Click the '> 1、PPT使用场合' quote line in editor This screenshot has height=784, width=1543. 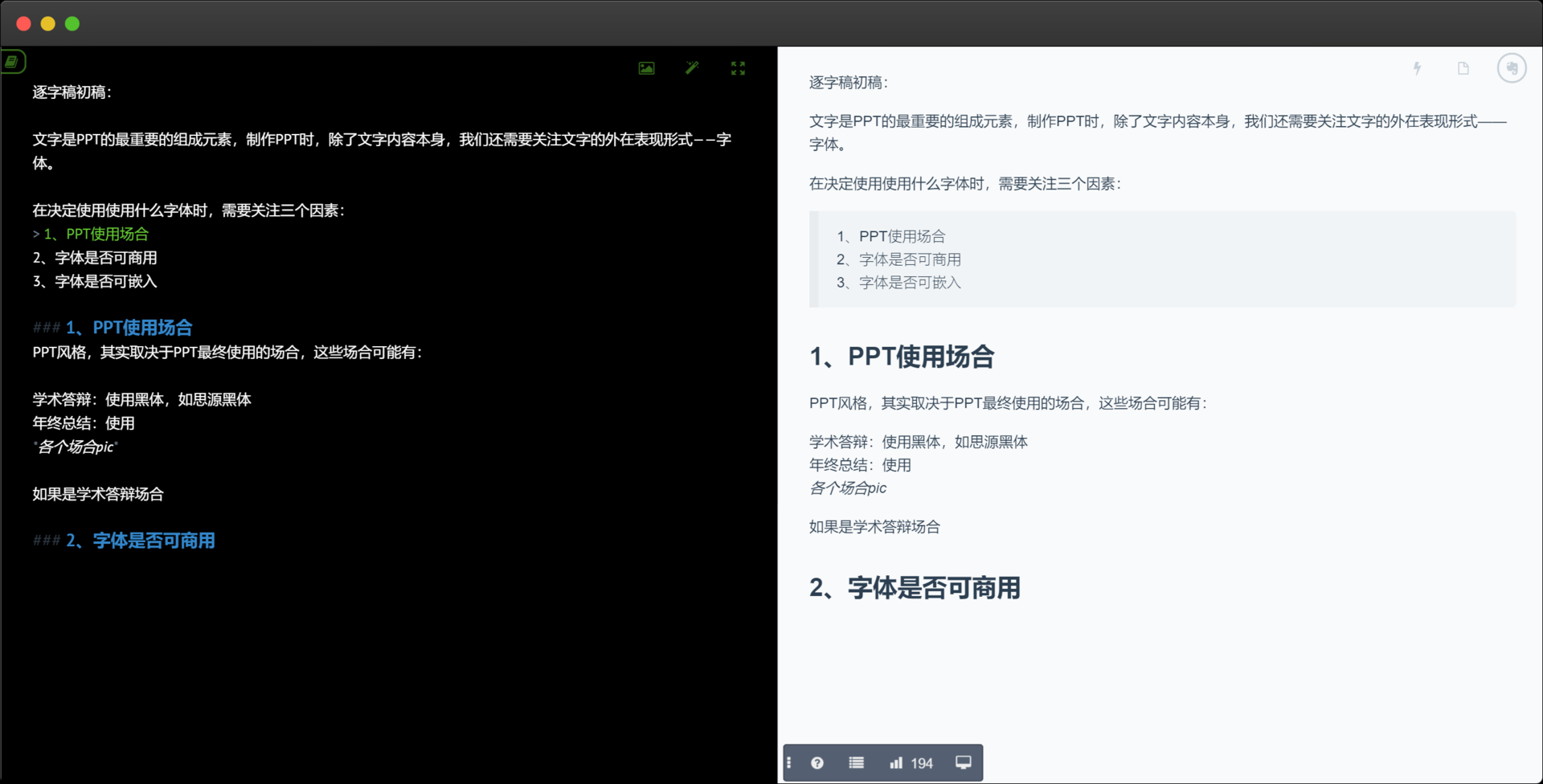pyautogui.click(x=91, y=234)
